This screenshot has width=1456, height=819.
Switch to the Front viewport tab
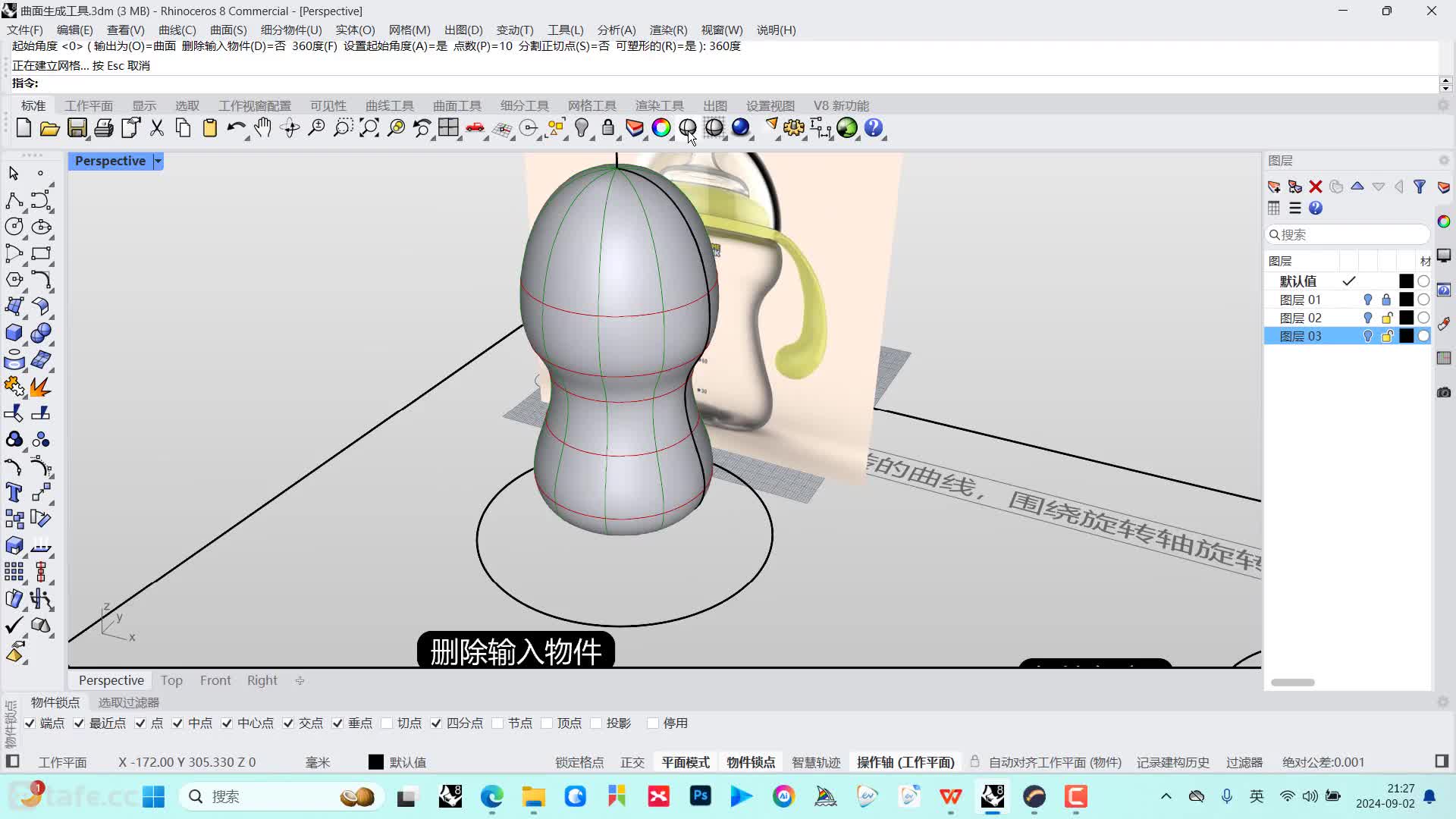point(215,680)
